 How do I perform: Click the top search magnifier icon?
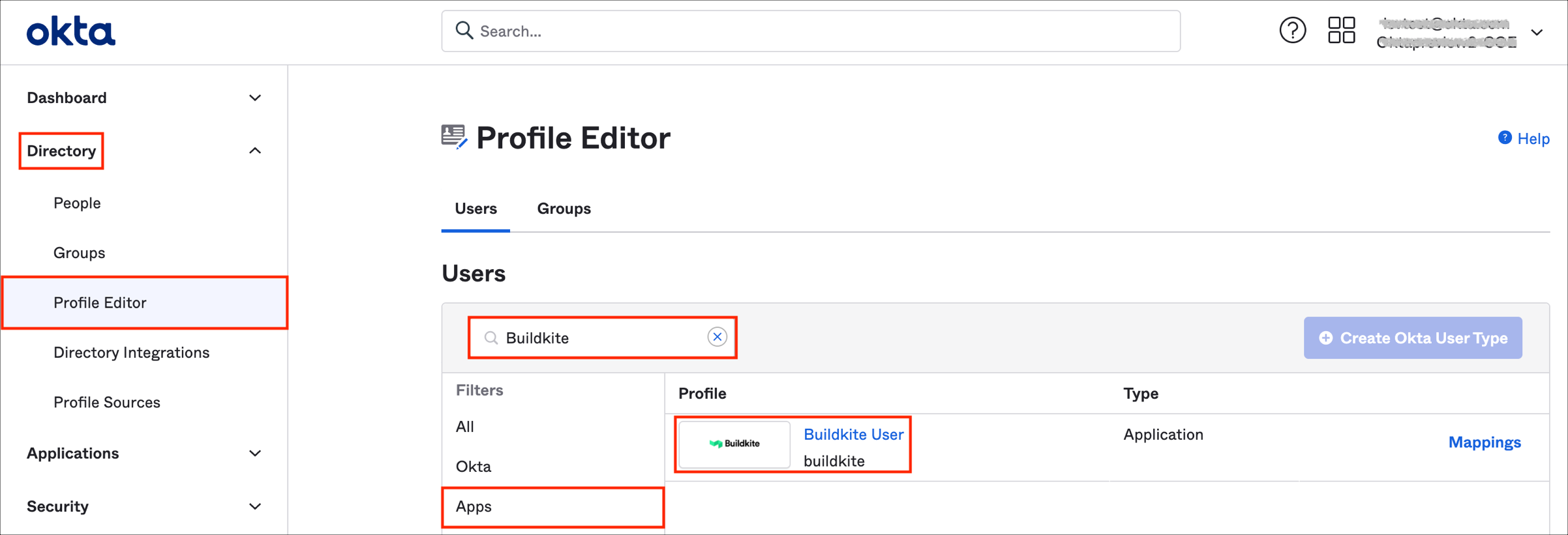point(464,31)
